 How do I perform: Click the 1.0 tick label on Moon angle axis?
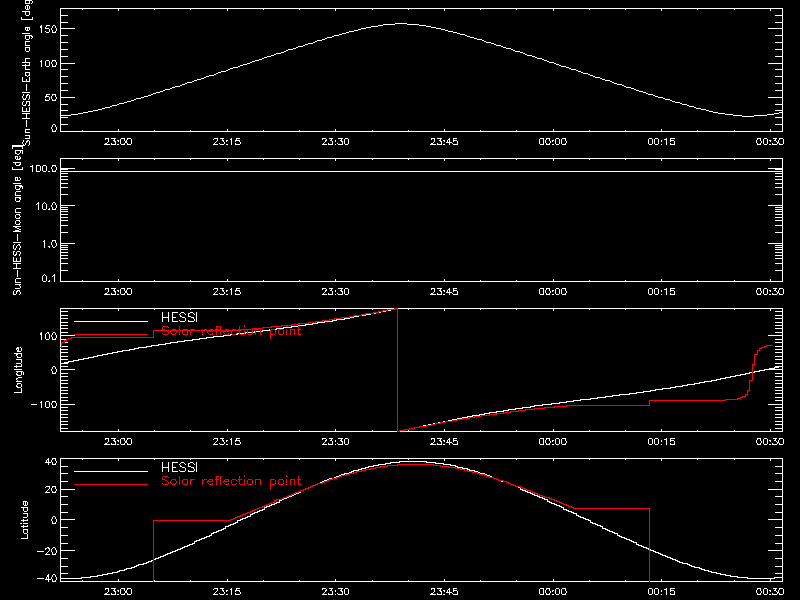(x=49, y=244)
